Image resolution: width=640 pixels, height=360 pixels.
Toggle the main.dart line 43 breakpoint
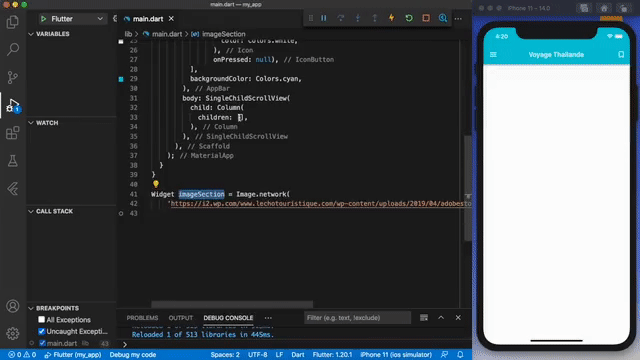(x=42, y=343)
